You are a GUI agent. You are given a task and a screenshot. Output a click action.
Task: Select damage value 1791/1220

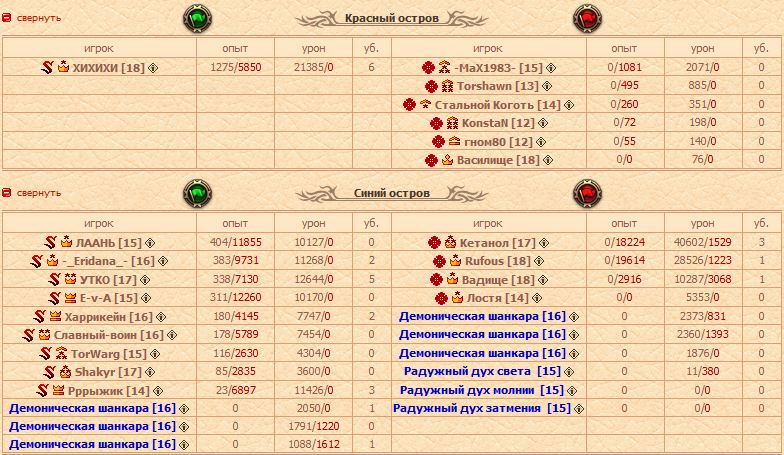[x=314, y=426]
